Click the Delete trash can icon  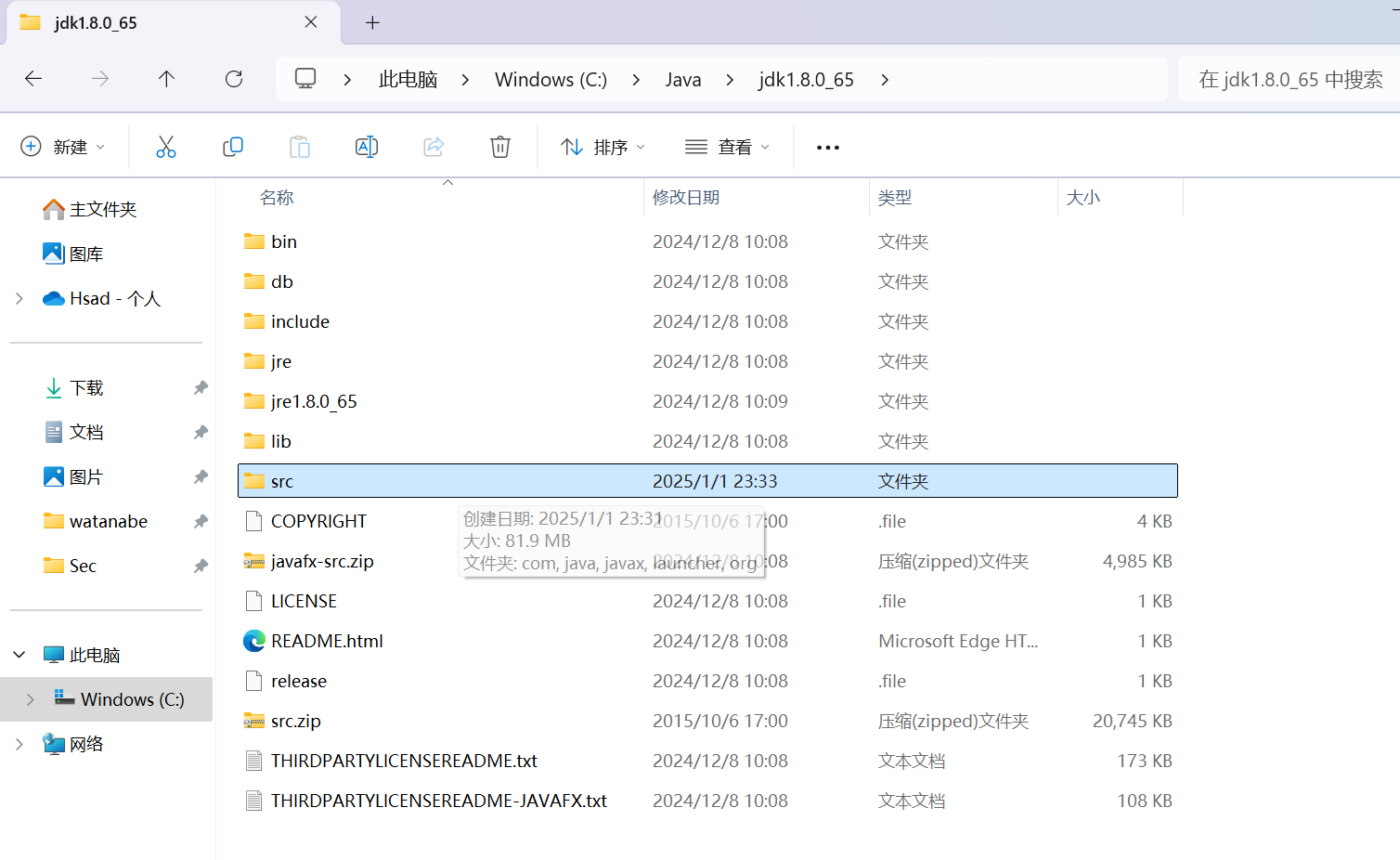pyautogui.click(x=500, y=147)
